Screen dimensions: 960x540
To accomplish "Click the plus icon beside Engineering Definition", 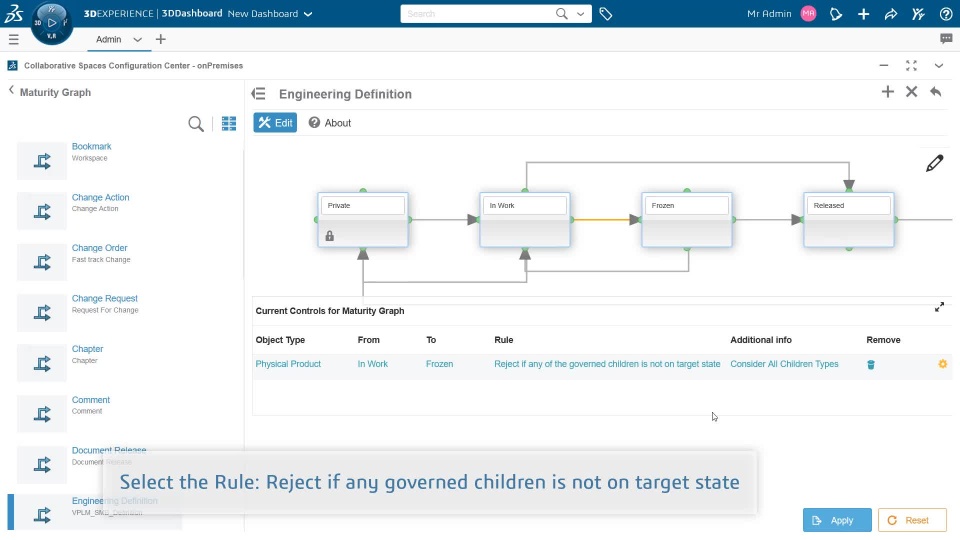I will click(x=888, y=92).
